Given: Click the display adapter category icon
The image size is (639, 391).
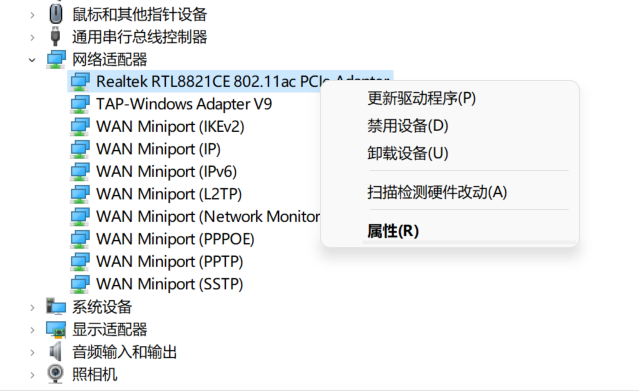Looking at the screenshot, I should tap(56, 329).
